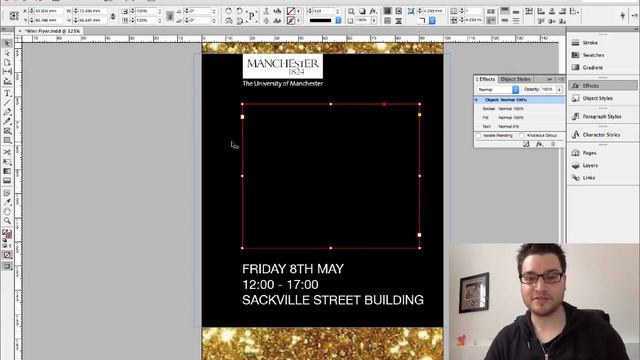Select the Zoom tool in toolbox
This screenshot has width=640, height=360.
7,221
